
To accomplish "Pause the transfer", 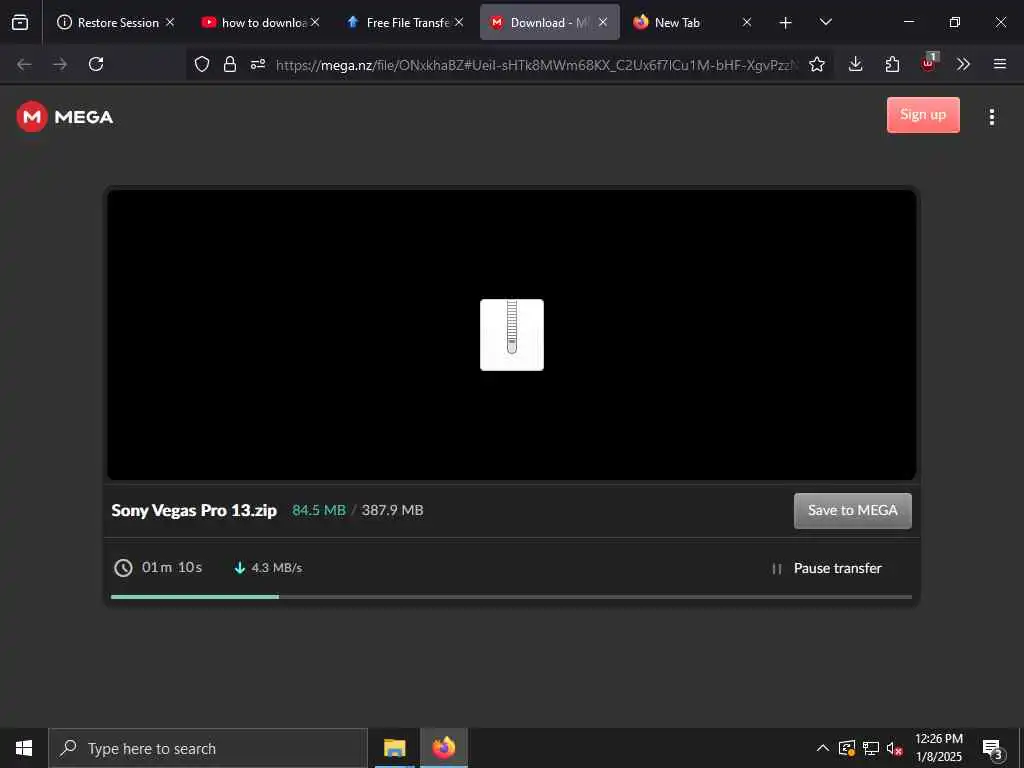I will [x=826, y=569].
